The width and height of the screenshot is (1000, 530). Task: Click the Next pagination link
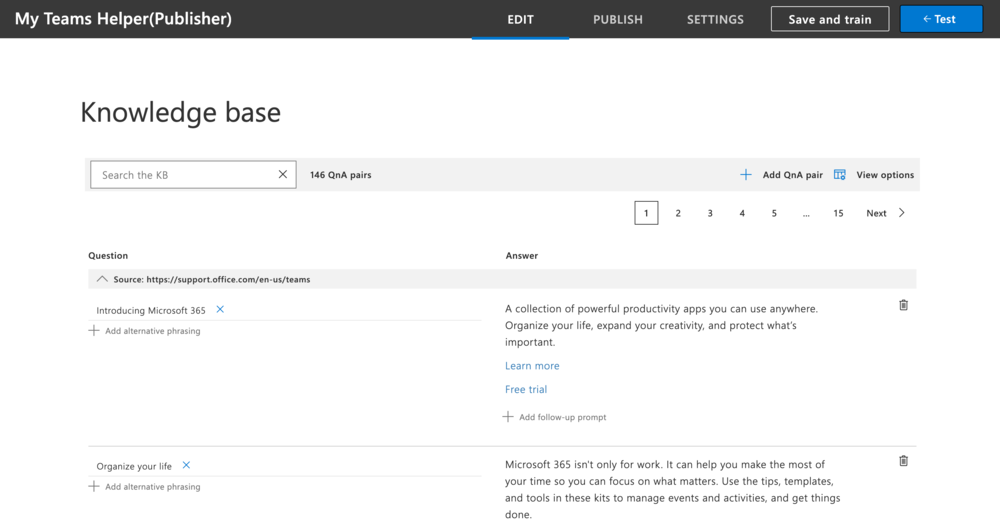(x=876, y=213)
